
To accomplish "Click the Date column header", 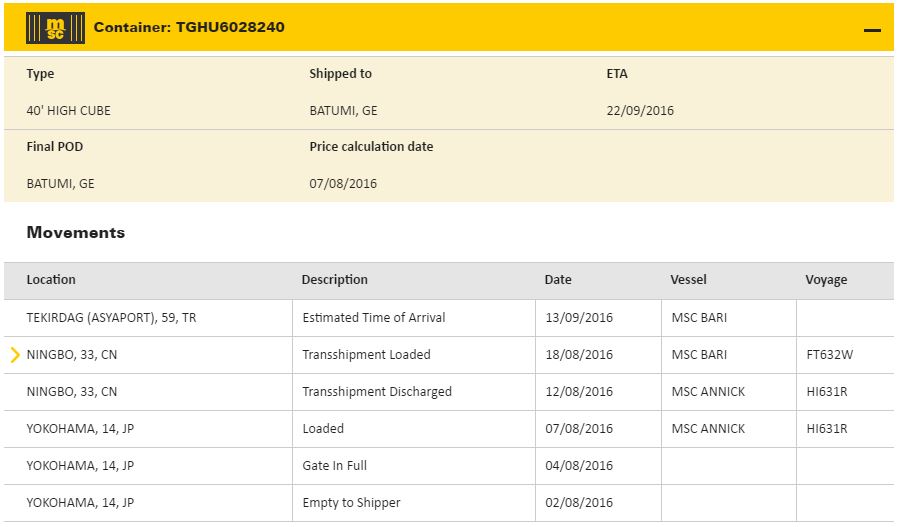I will pos(558,280).
